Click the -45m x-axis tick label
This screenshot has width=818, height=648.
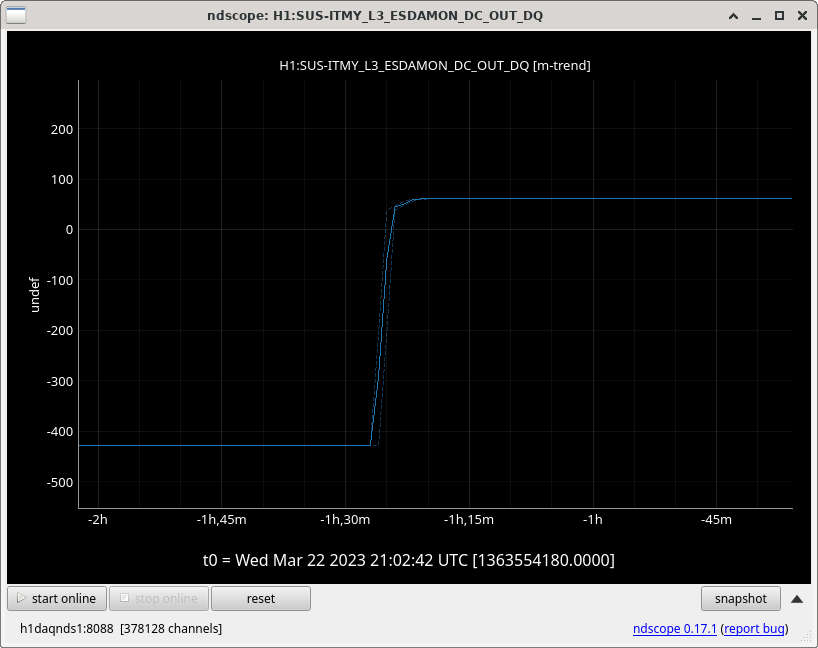(x=716, y=520)
